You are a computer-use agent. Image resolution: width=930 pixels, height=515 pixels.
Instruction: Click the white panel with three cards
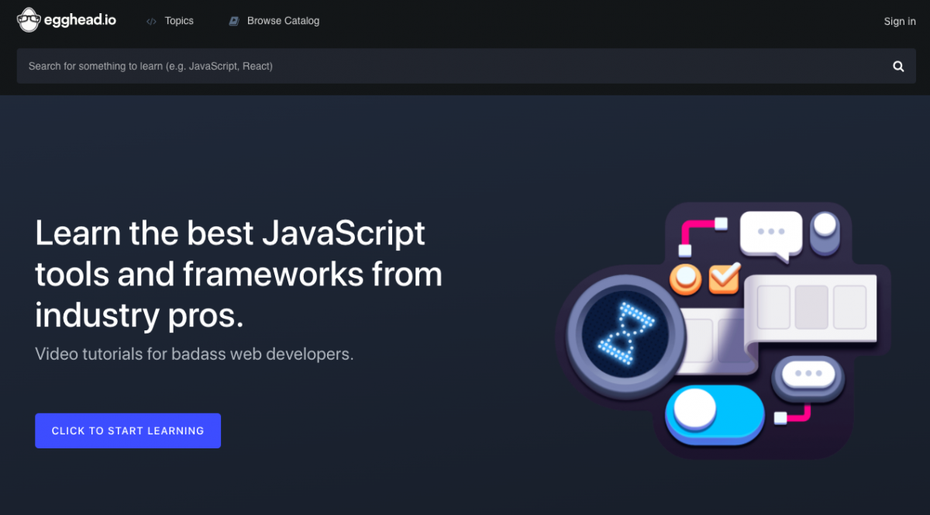pyautogui.click(x=811, y=306)
